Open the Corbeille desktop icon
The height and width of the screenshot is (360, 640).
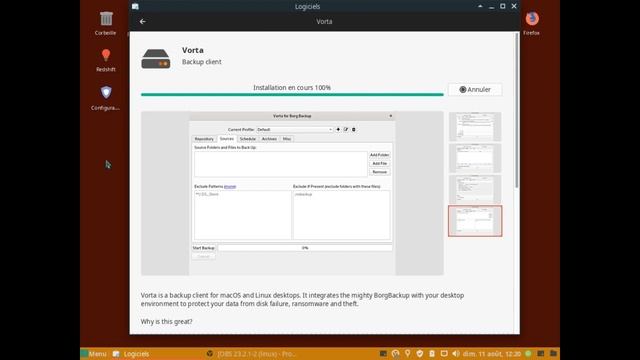pyautogui.click(x=106, y=23)
